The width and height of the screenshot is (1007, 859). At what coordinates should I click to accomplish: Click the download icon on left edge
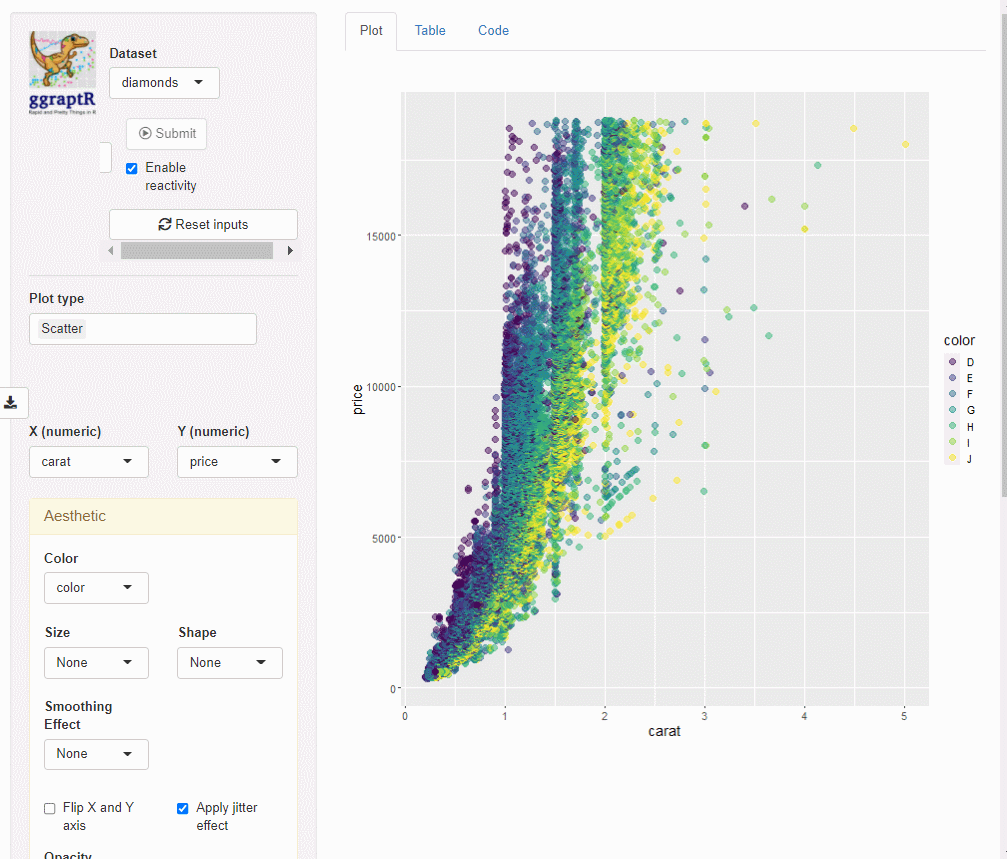click(x=11, y=402)
